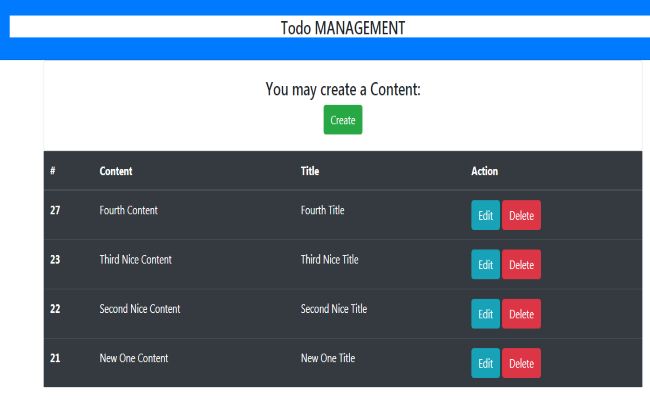Click the green Create button

tap(342, 120)
